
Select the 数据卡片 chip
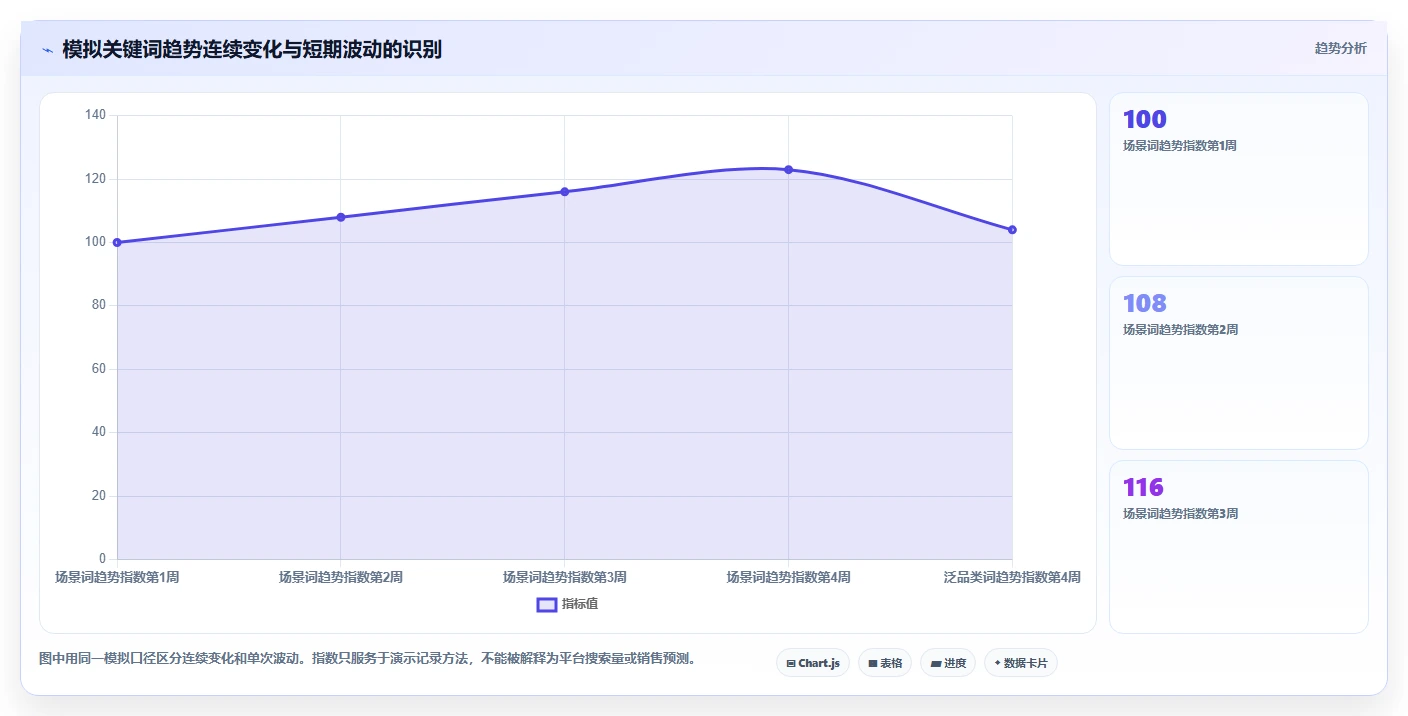pyautogui.click(x=1021, y=663)
